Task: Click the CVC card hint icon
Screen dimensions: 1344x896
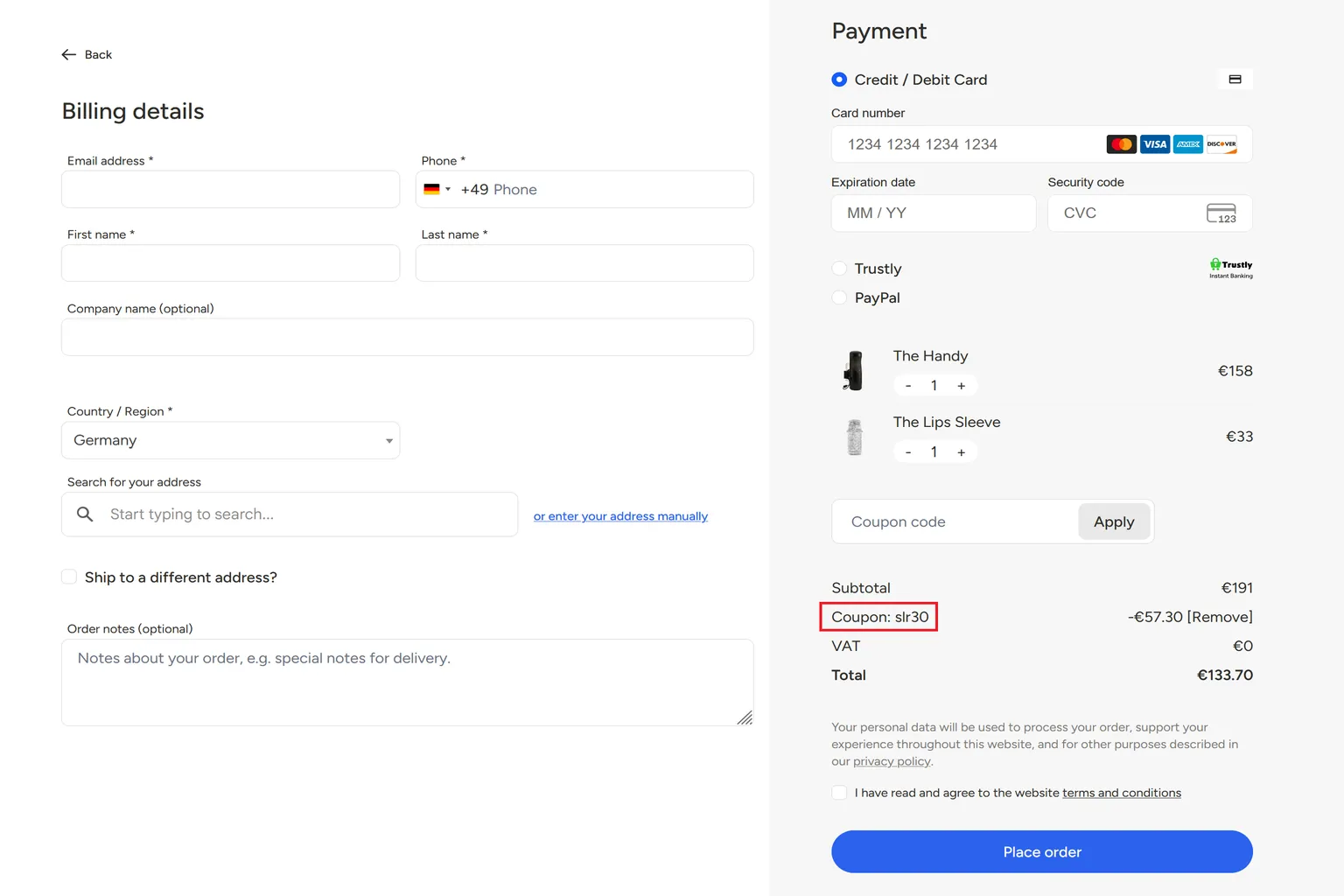Action: pos(1221,213)
